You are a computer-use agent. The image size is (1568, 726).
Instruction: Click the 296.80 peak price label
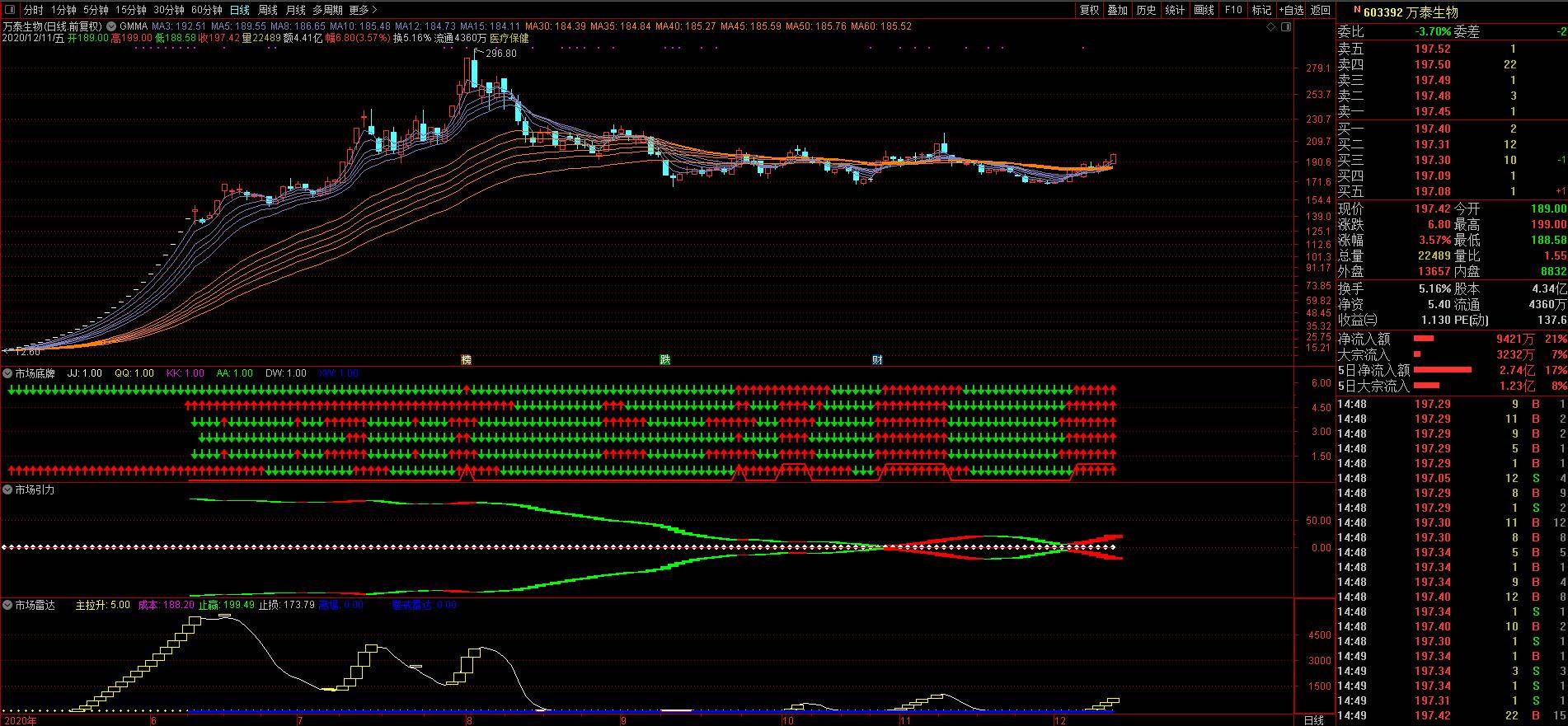click(x=501, y=54)
